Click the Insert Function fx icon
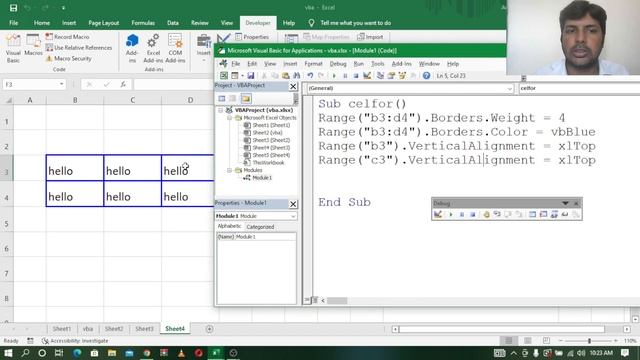Screen dimensions: 640x360 (123, 84)
